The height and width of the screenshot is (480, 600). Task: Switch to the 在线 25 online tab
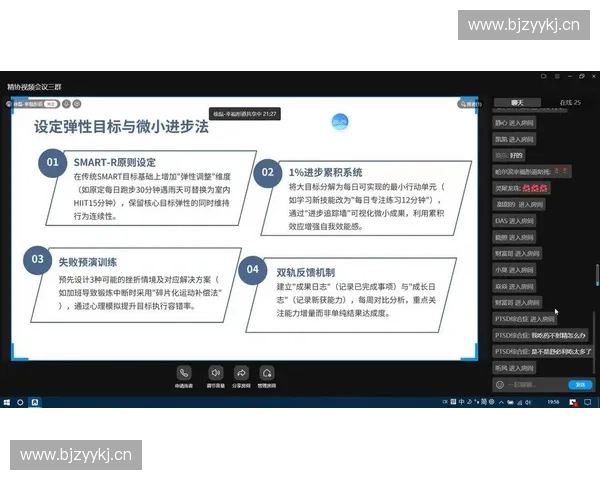point(570,103)
